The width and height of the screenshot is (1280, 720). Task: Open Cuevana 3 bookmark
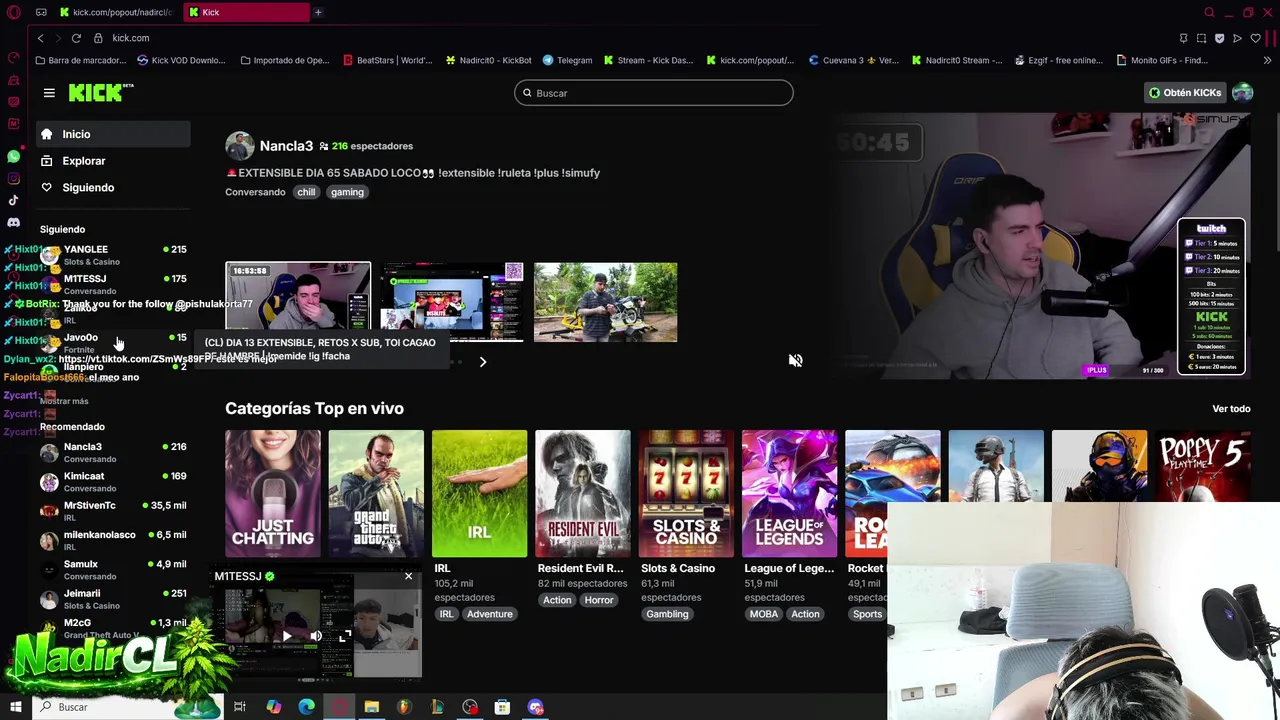(x=854, y=60)
